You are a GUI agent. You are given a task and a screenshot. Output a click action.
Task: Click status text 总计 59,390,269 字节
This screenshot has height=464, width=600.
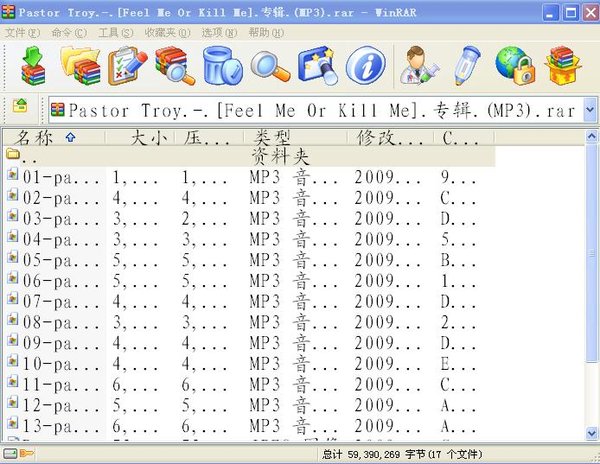click(373, 454)
